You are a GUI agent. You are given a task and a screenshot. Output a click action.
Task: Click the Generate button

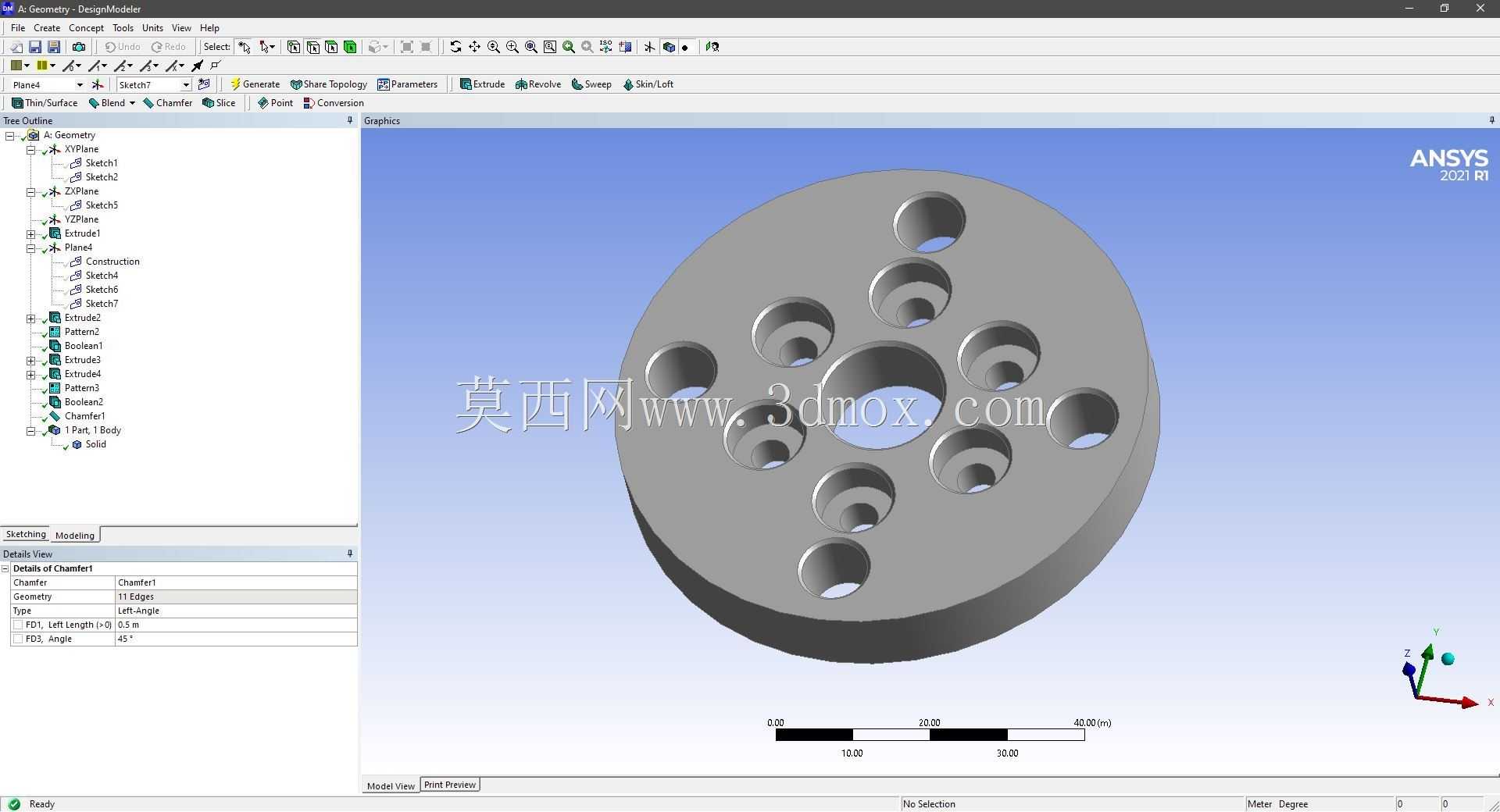point(255,84)
